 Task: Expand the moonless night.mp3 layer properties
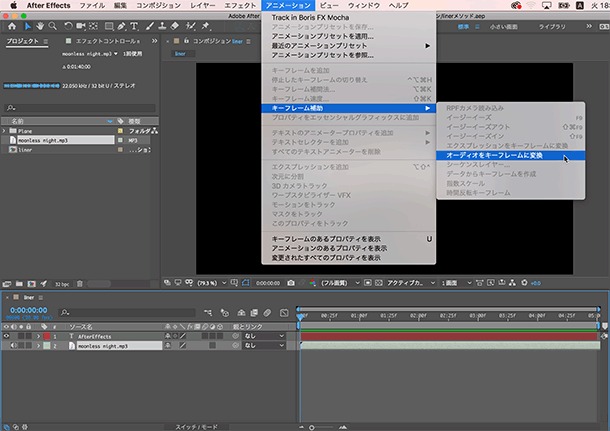coord(38,345)
